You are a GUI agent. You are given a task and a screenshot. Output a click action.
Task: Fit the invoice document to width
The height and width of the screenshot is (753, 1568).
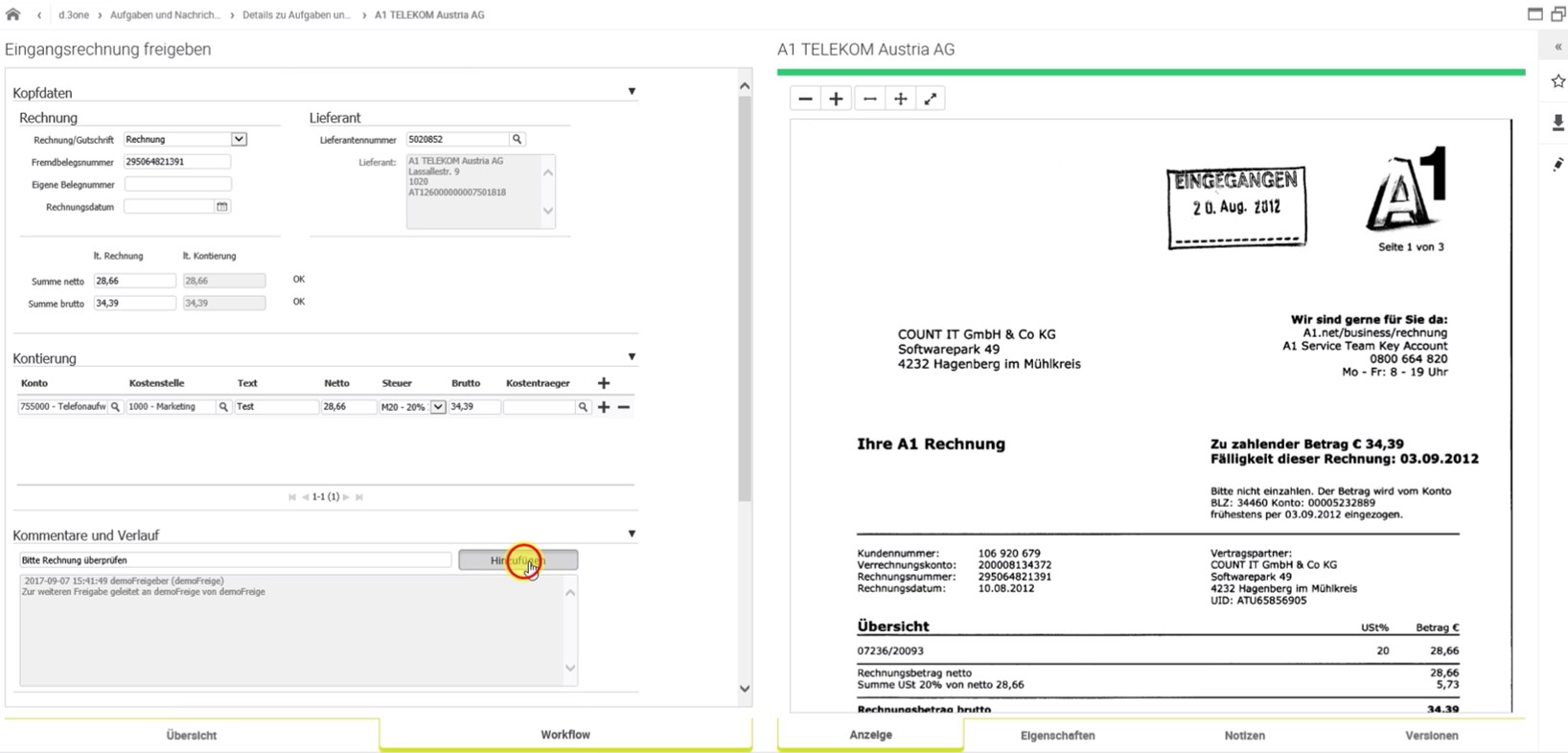869,99
